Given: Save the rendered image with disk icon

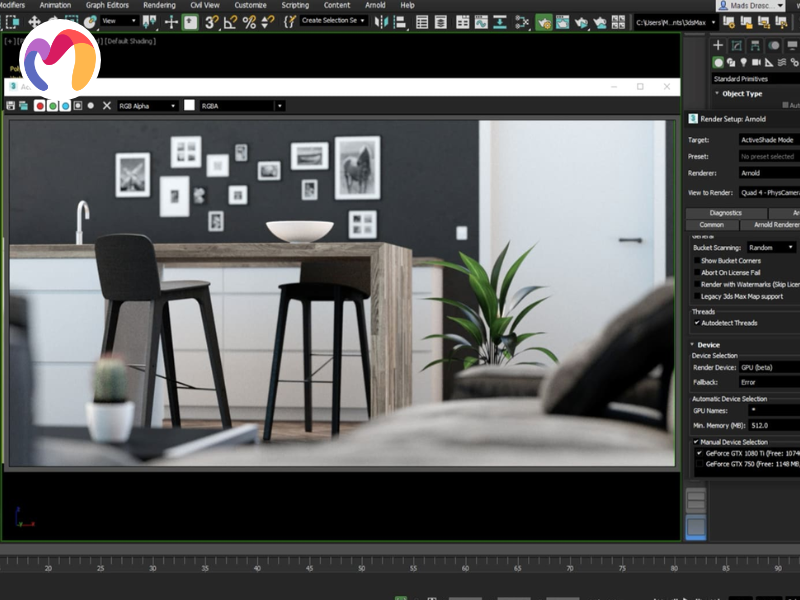Looking at the screenshot, I should point(11,105).
